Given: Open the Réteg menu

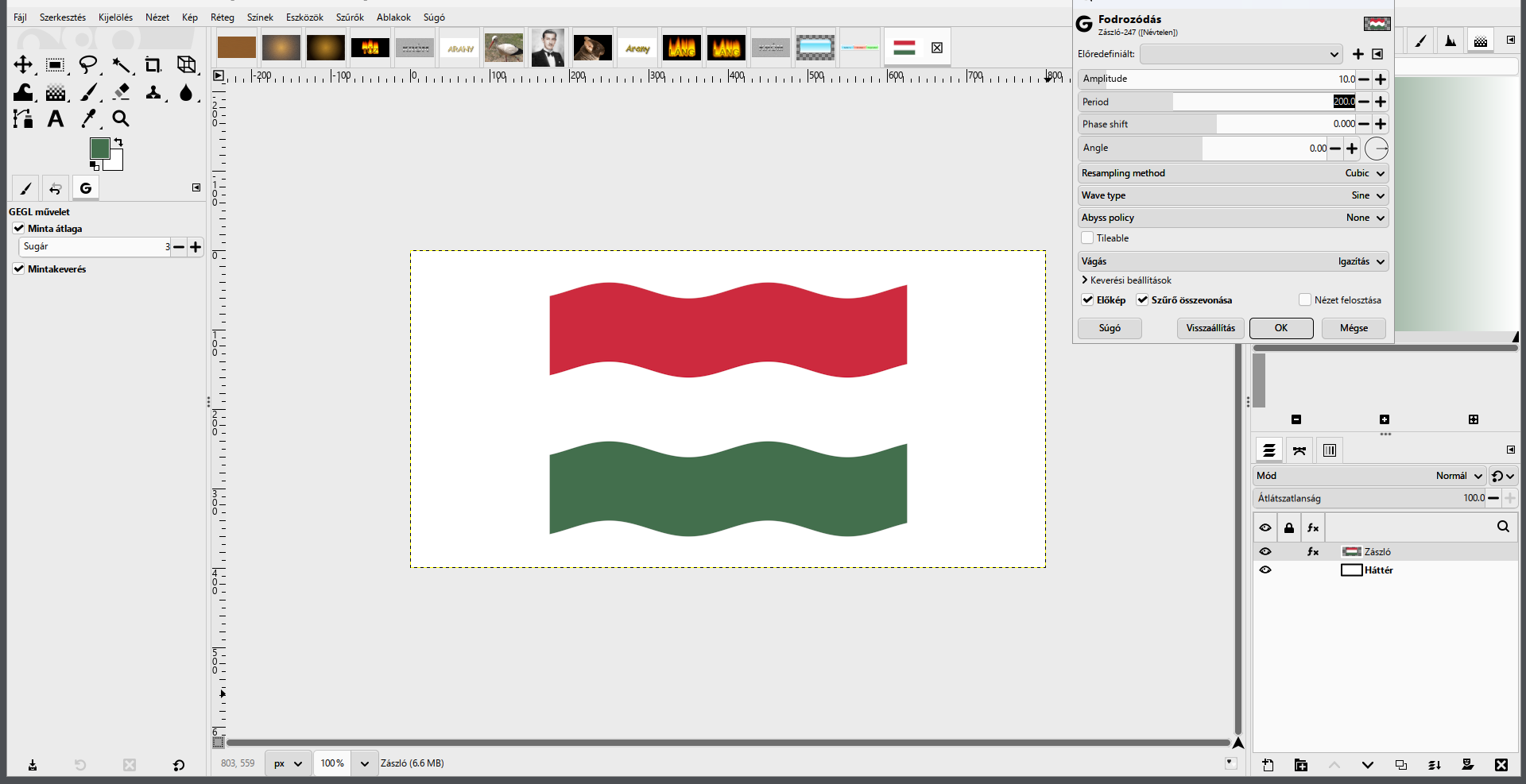Looking at the screenshot, I should point(223,17).
